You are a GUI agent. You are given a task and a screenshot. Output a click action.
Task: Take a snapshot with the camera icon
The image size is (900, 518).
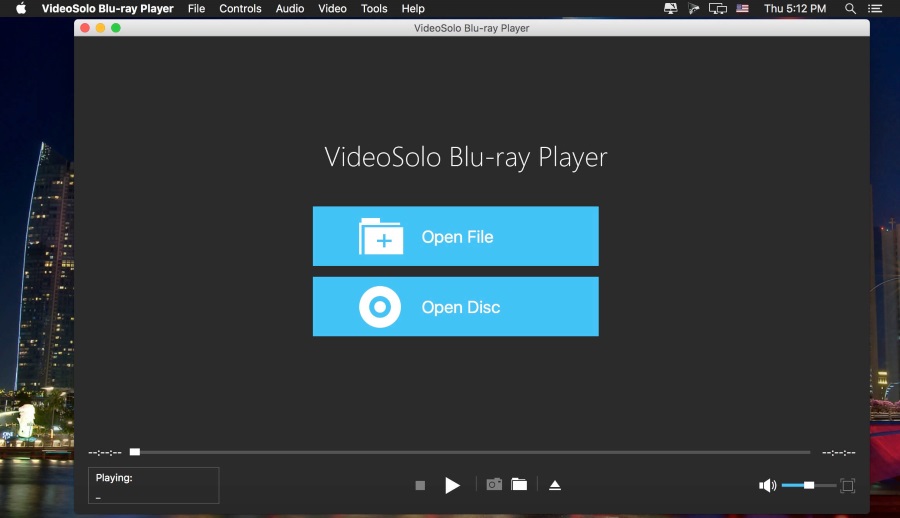click(x=494, y=484)
